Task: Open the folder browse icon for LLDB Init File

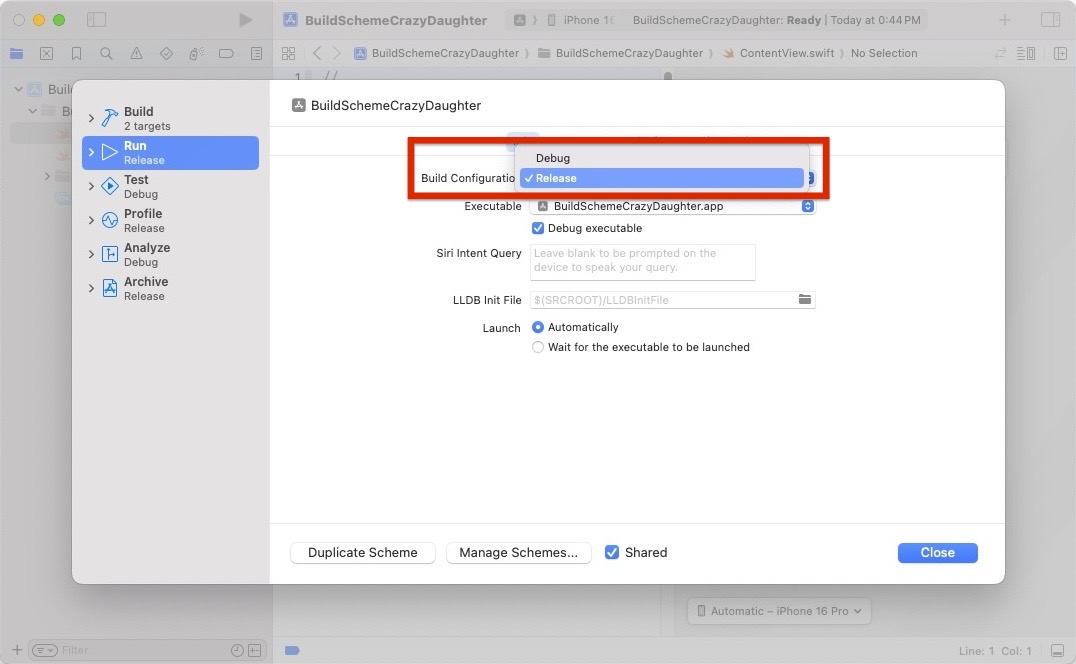Action: tap(805, 300)
